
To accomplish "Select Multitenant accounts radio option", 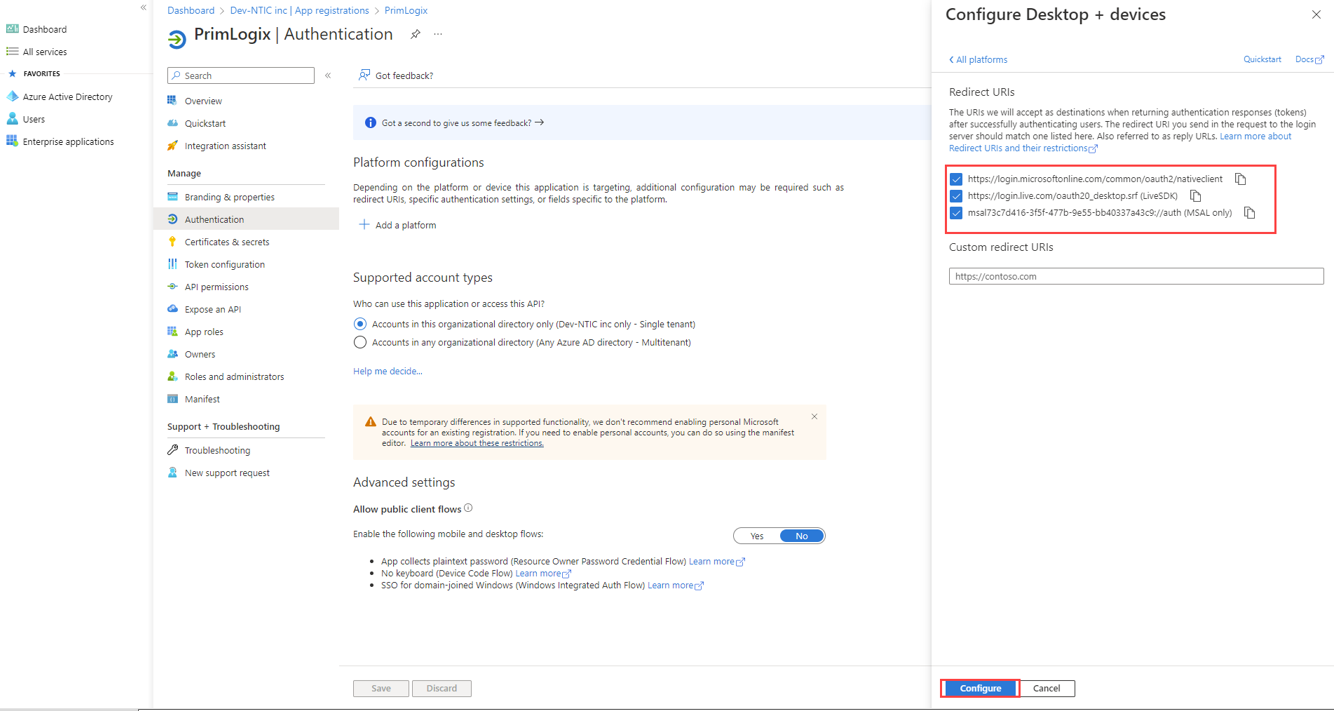I will coord(360,342).
